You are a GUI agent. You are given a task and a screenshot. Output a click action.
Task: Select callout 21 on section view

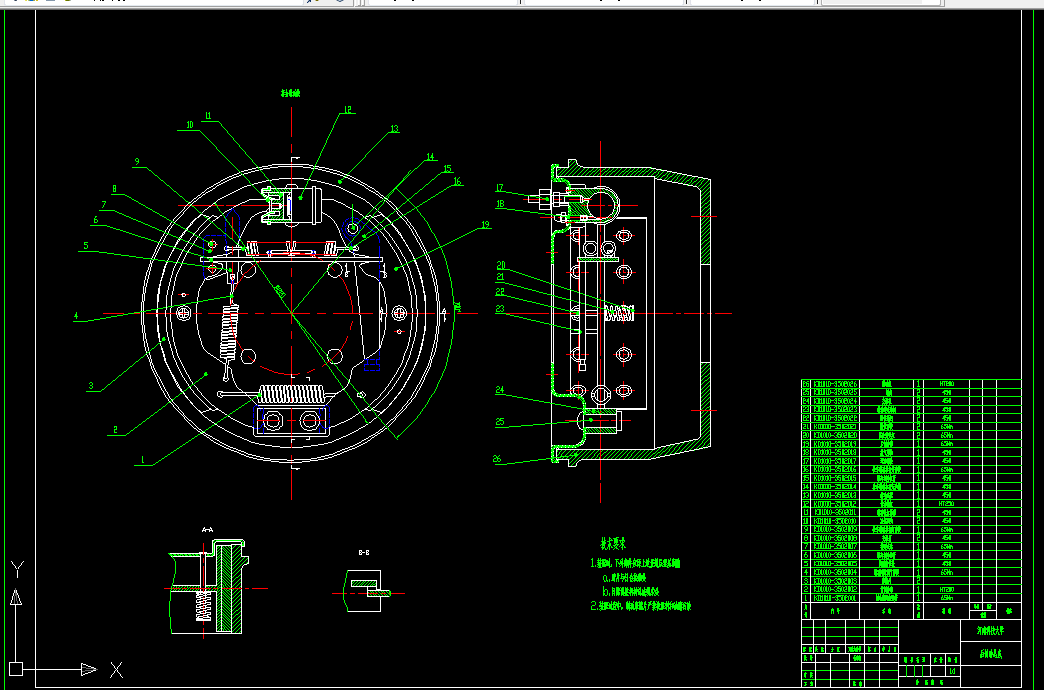[x=500, y=277]
